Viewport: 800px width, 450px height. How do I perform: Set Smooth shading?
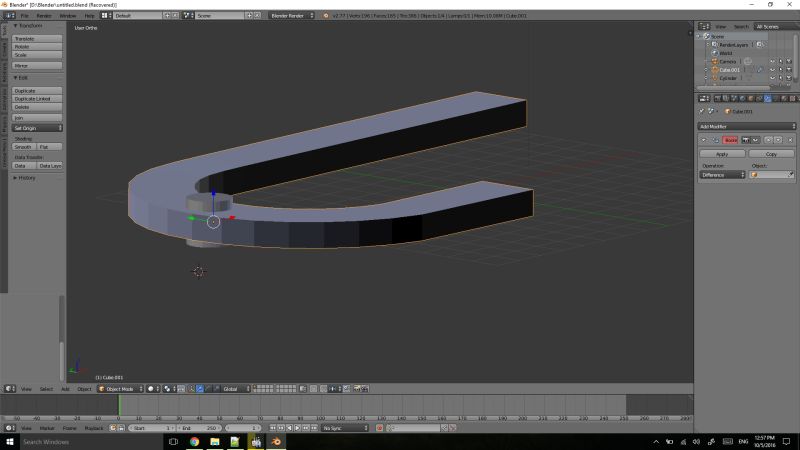pyautogui.click(x=23, y=147)
